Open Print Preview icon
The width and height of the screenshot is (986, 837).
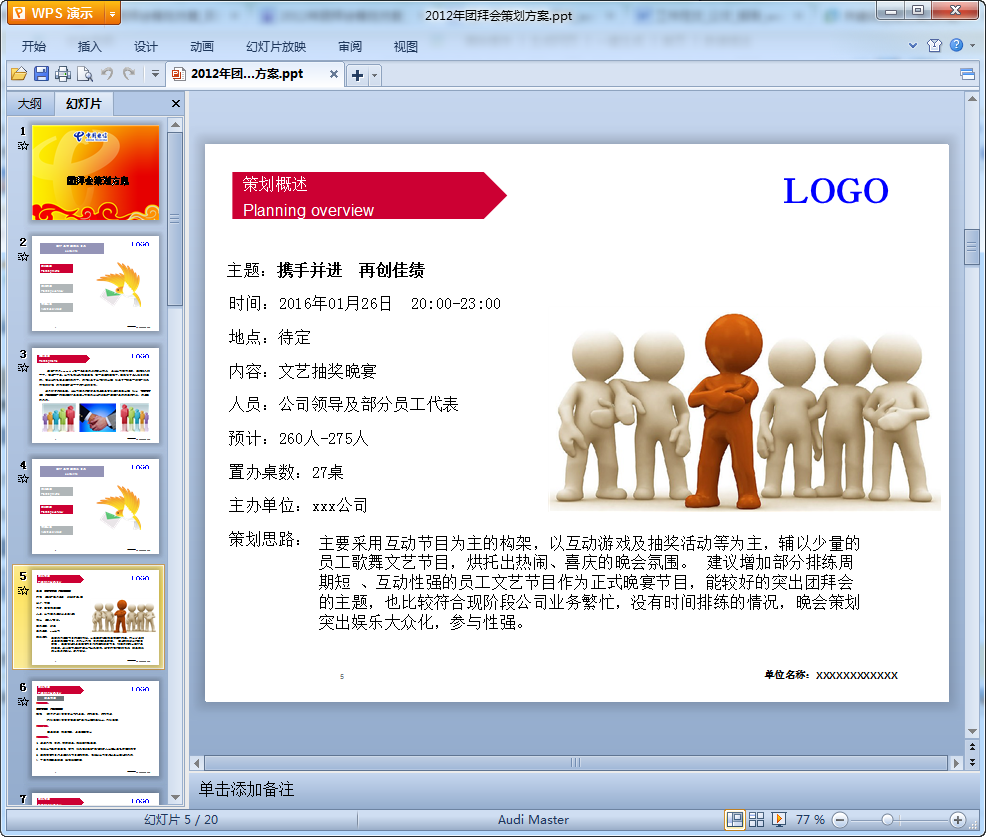[x=85, y=74]
